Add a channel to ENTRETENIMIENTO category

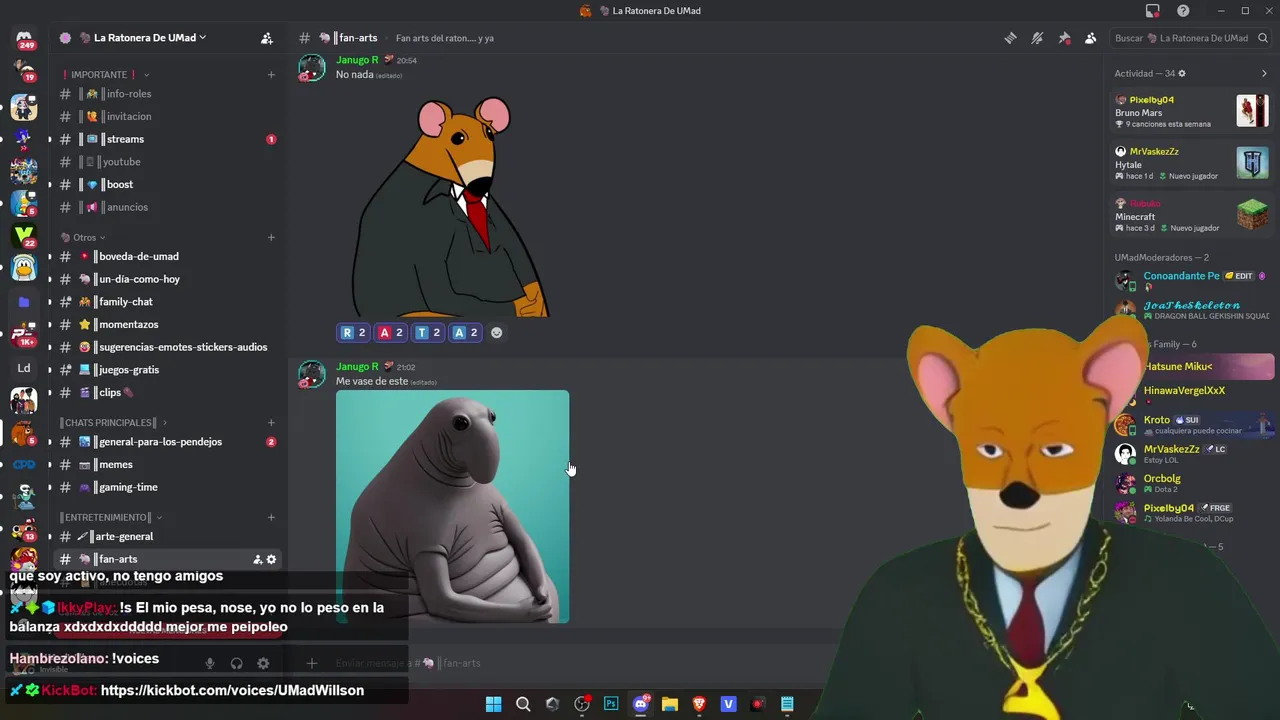271,518
